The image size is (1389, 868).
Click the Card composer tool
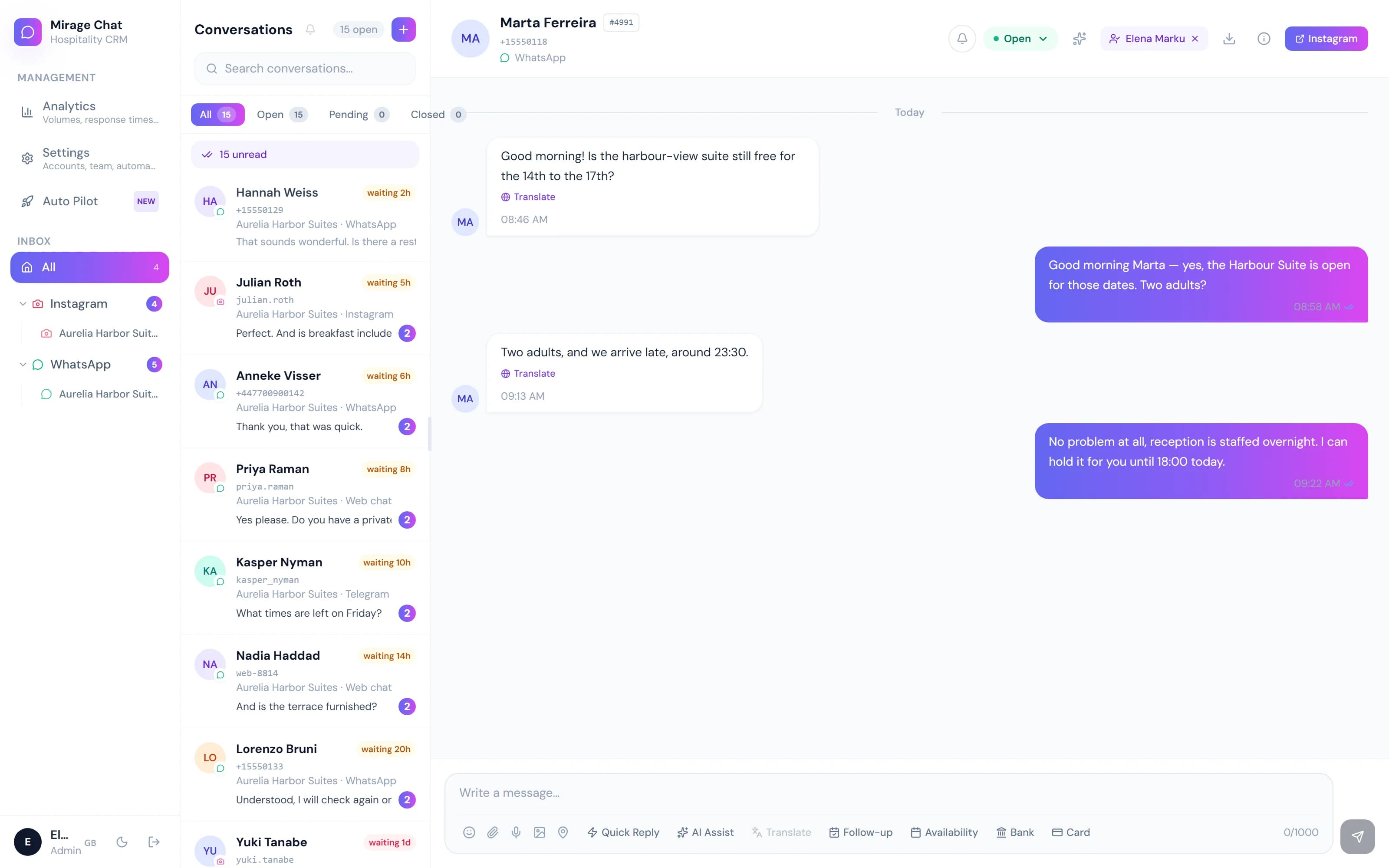point(1071,832)
